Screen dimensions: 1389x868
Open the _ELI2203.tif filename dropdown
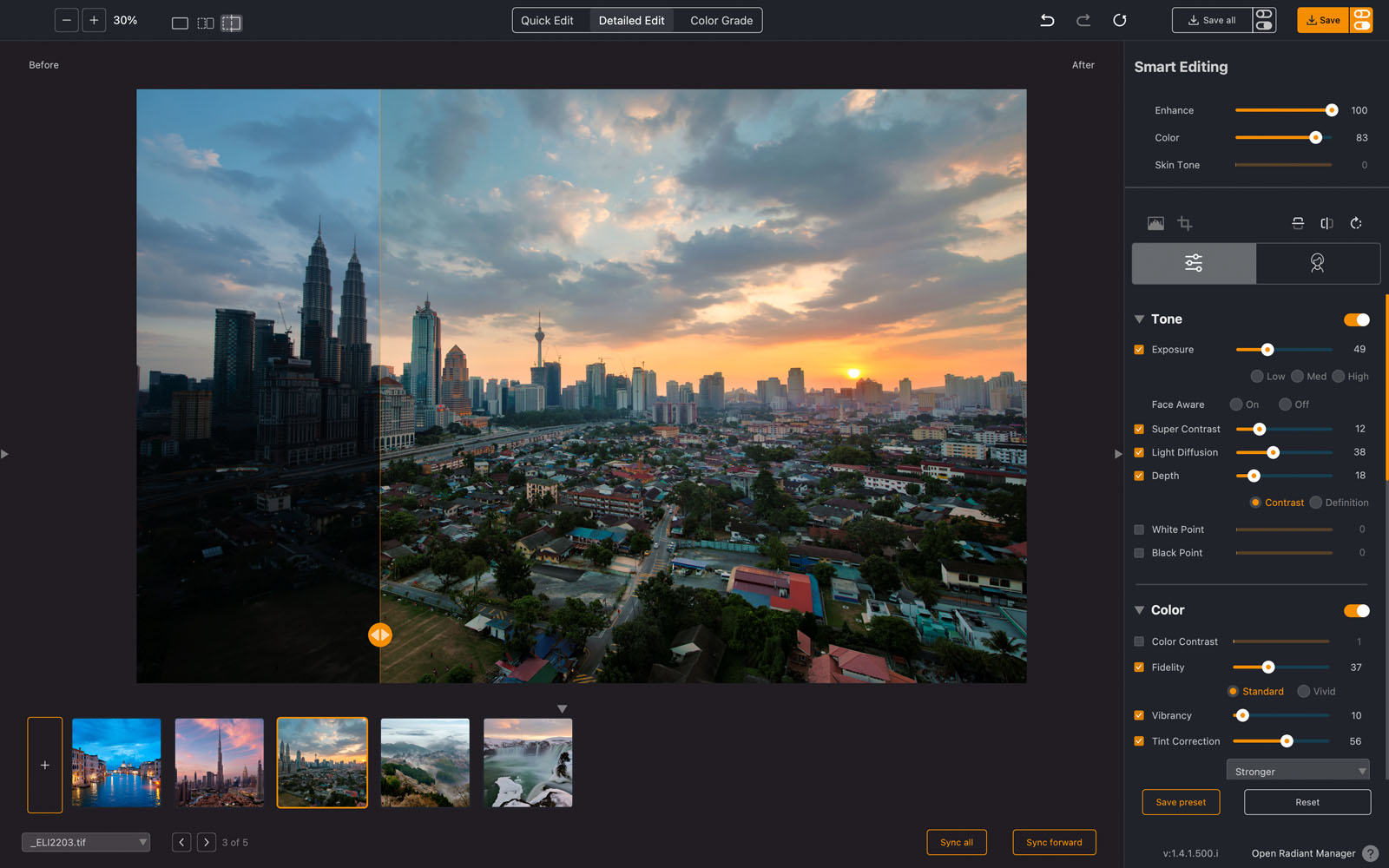coord(85,842)
